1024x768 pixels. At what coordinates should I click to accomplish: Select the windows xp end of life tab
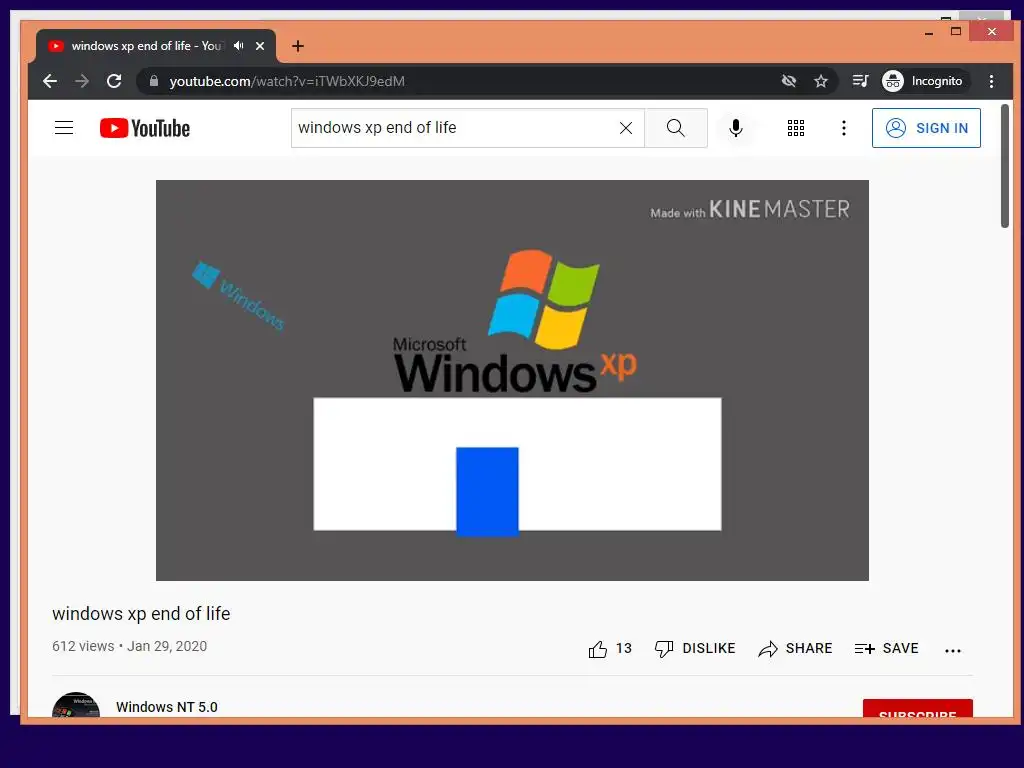pos(155,46)
